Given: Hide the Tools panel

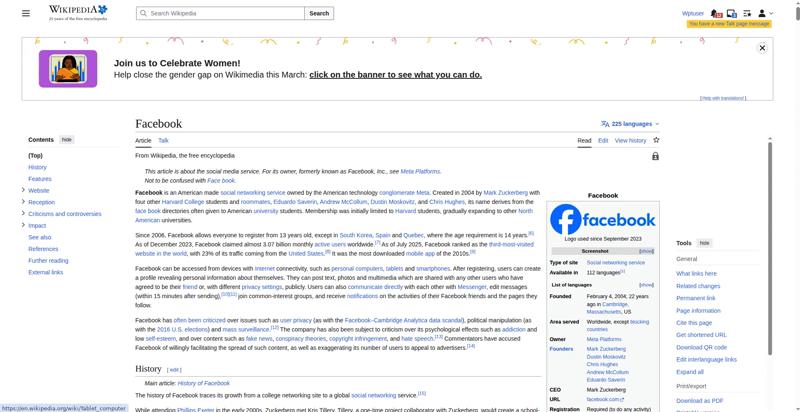Looking at the screenshot, I should pos(704,243).
